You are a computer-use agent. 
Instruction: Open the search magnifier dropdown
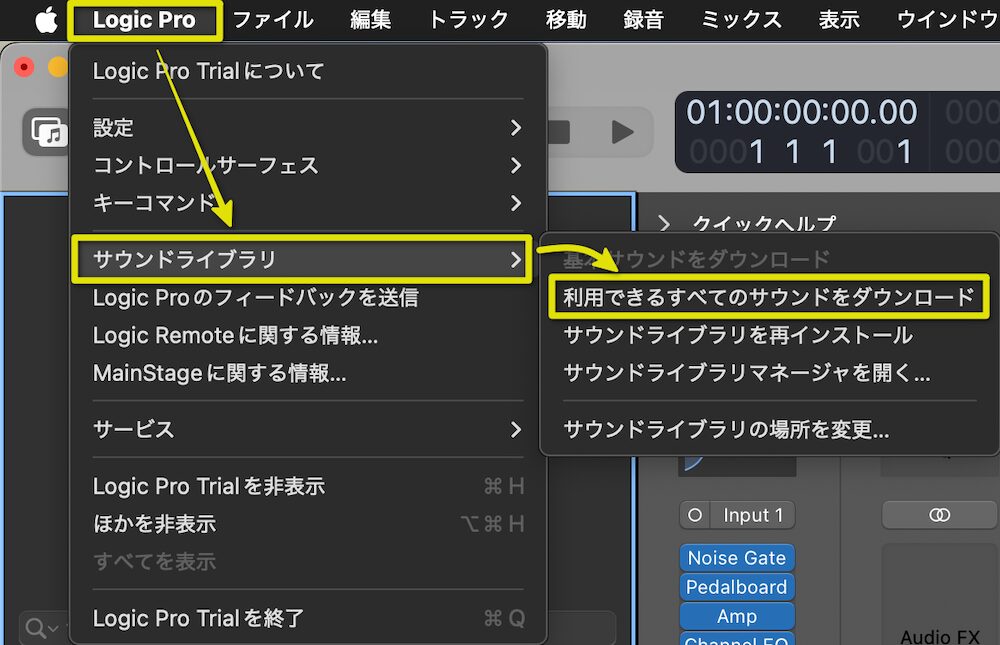click(42, 628)
